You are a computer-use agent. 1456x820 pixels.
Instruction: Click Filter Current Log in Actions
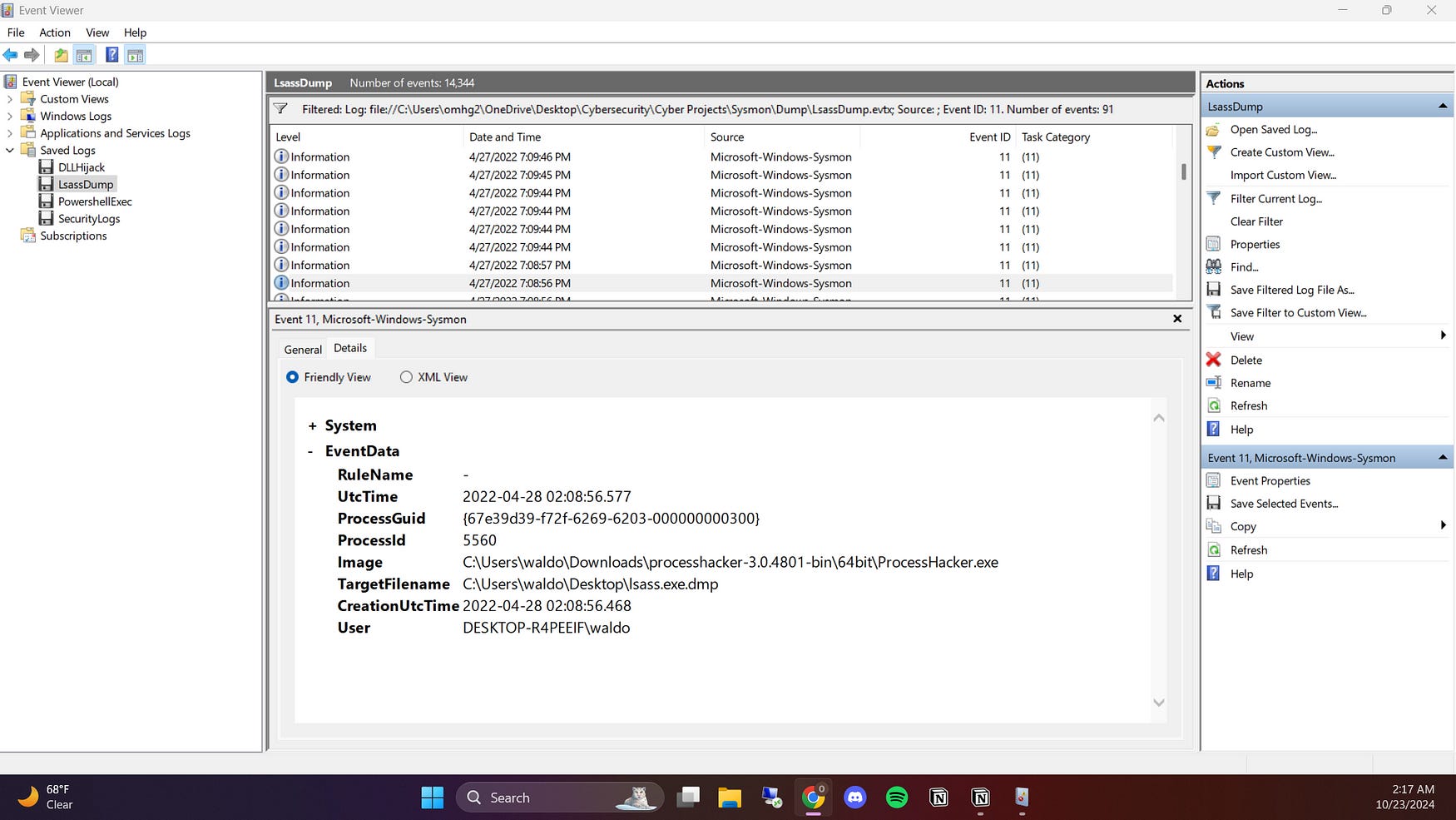point(1275,199)
